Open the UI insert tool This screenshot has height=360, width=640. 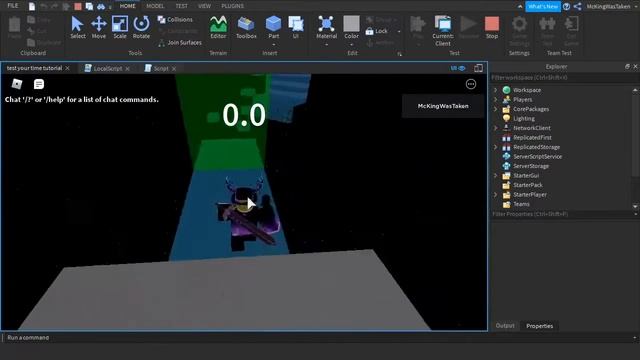(x=296, y=27)
